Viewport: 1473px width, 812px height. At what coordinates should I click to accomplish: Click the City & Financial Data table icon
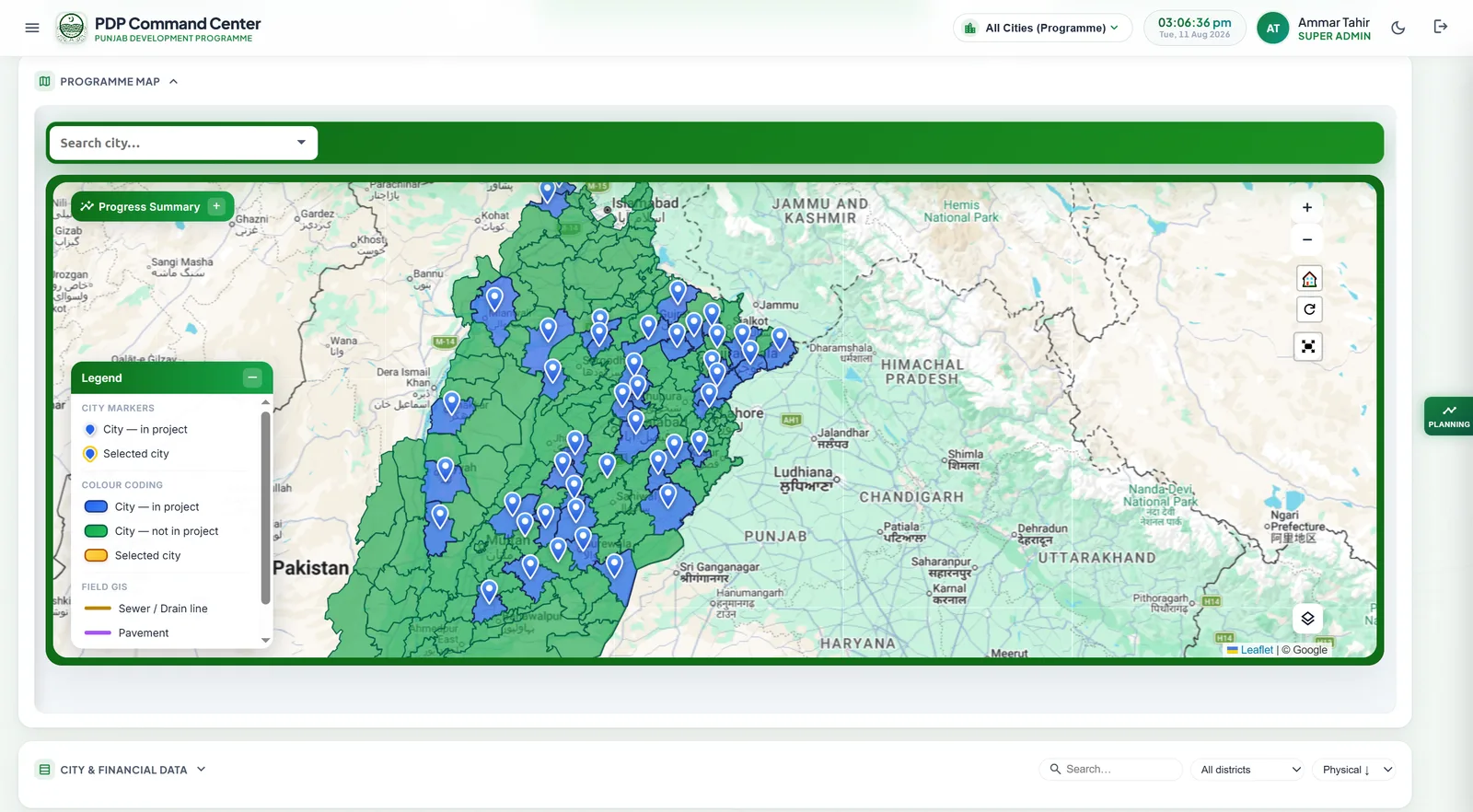[x=44, y=770]
